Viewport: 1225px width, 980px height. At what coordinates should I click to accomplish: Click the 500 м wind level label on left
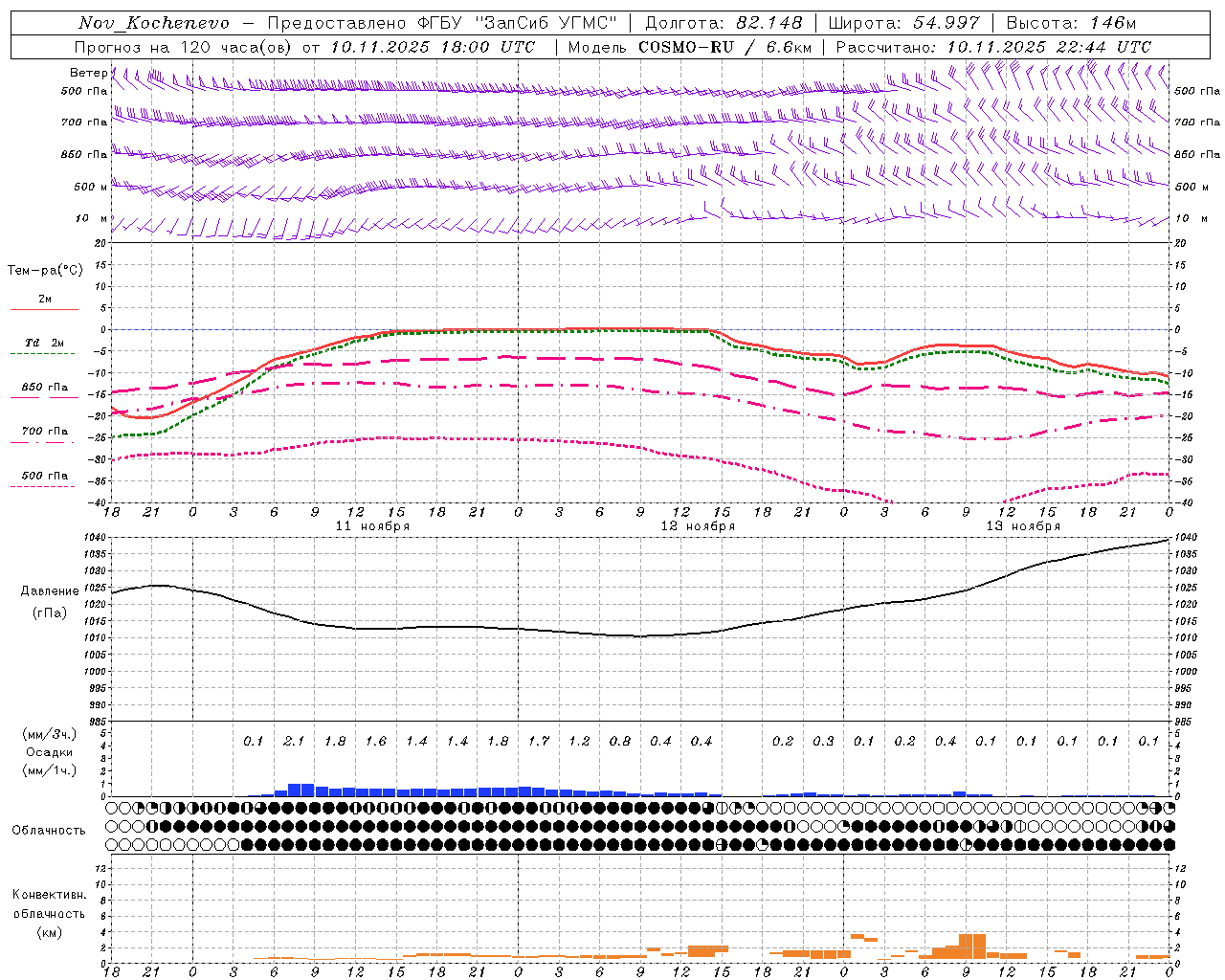click(x=90, y=187)
